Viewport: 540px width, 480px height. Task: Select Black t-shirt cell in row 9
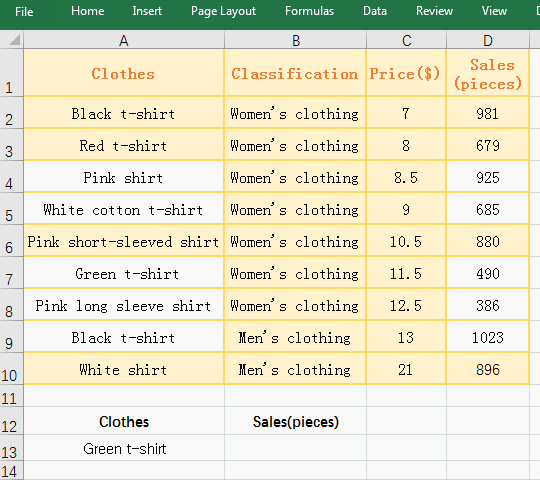[x=124, y=337]
